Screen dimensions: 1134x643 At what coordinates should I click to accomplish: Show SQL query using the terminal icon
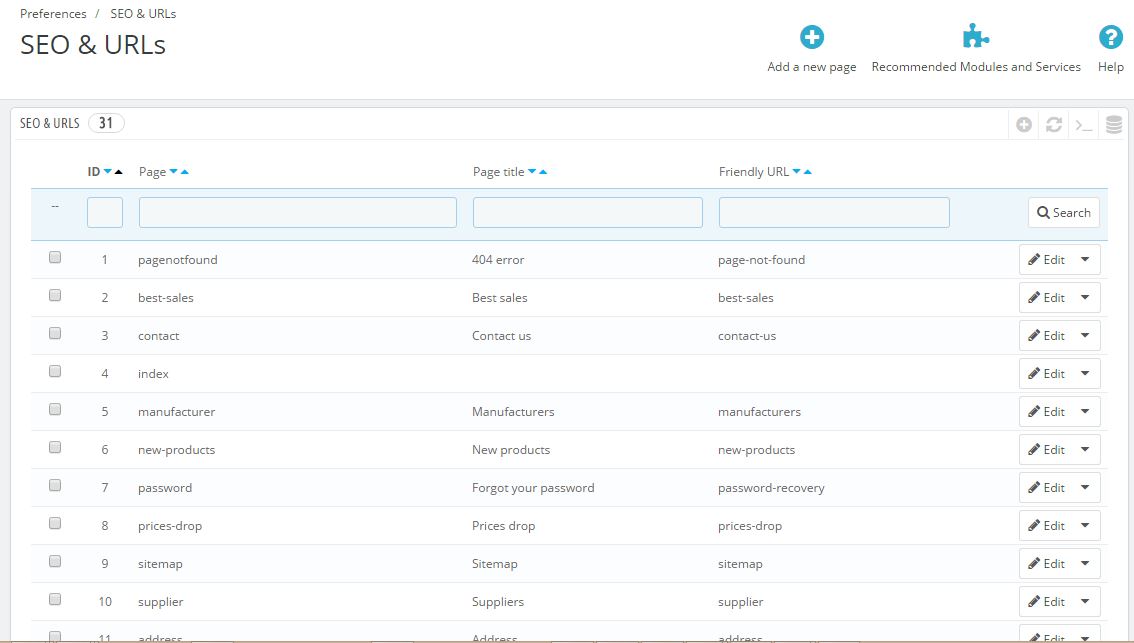(x=1083, y=124)
